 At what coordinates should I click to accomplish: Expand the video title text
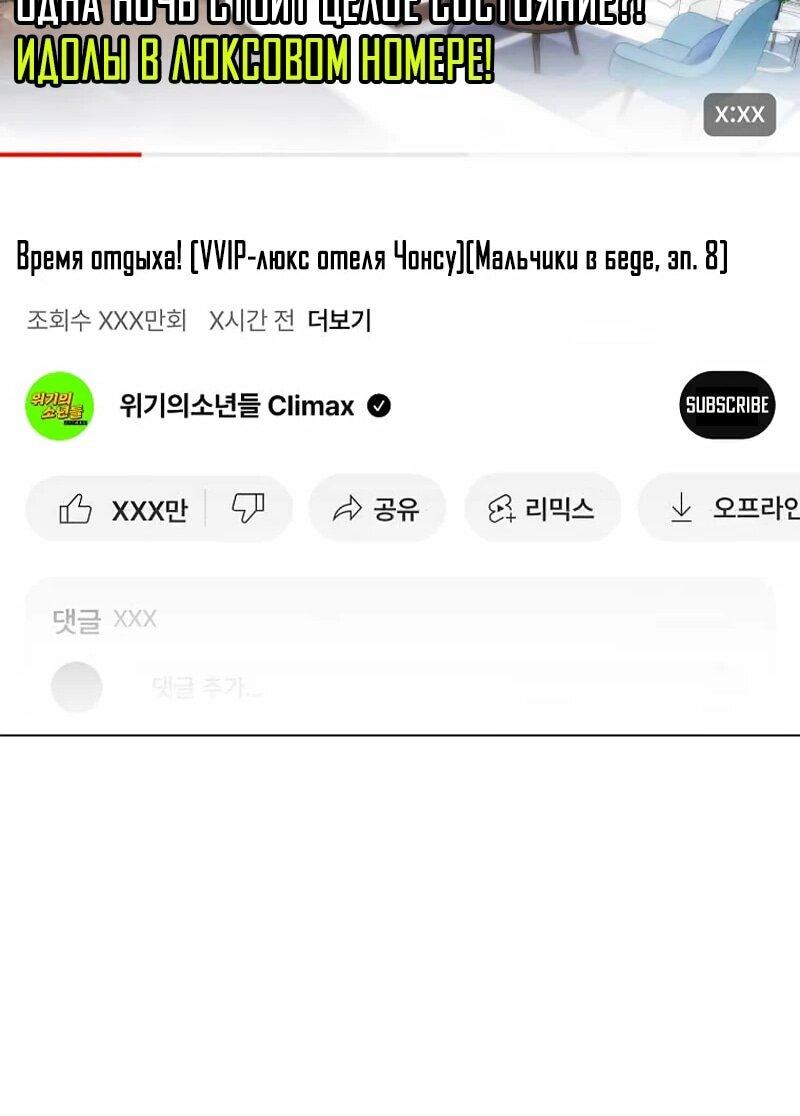coord(372,257)
